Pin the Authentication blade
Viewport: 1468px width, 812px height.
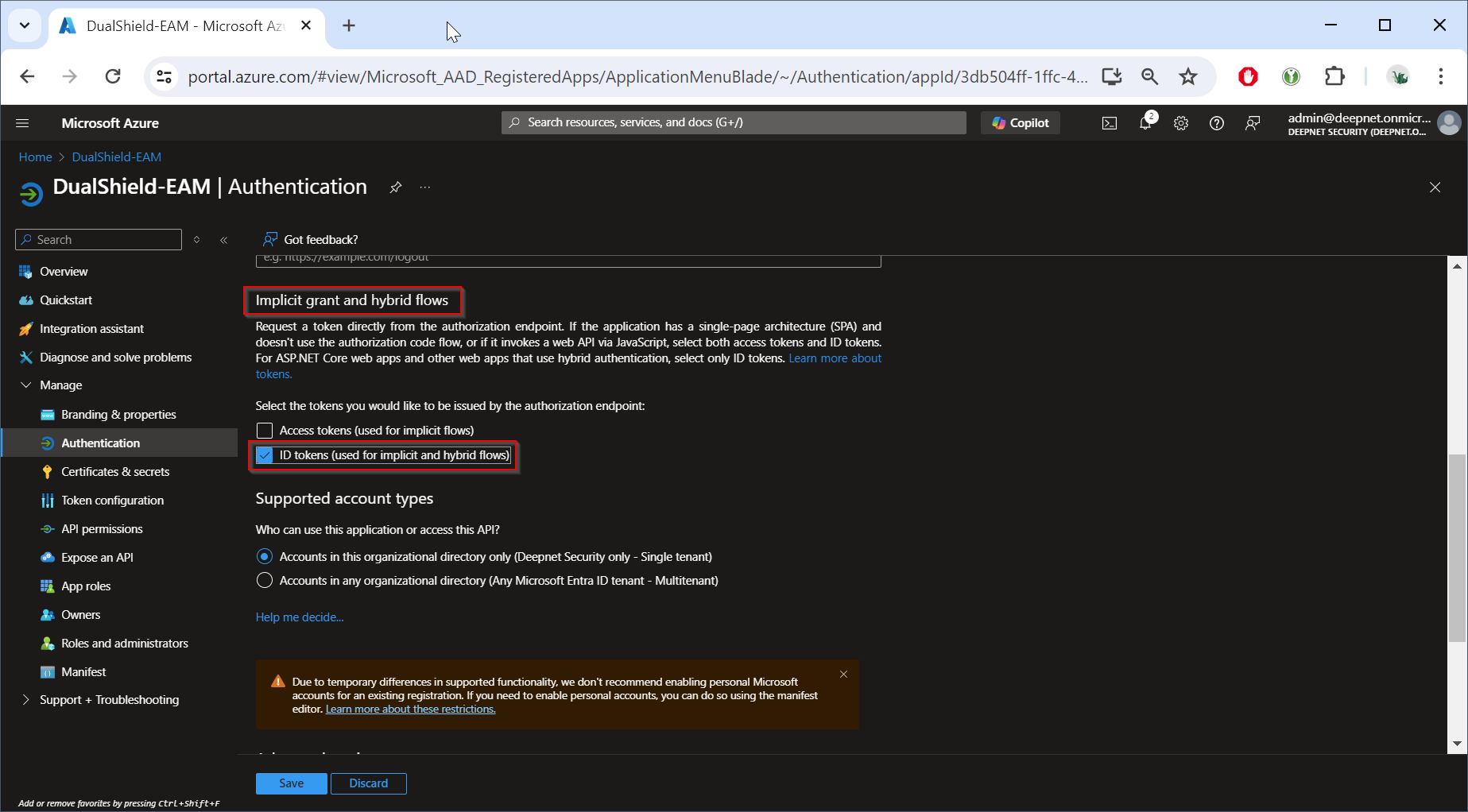(x=395, y=188)
